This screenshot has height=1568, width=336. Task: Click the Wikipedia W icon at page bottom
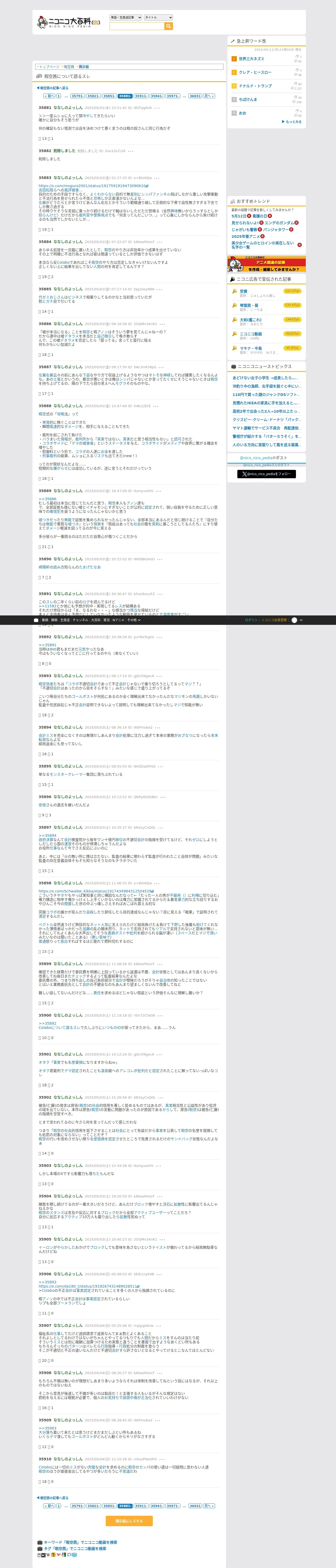[x=48, y=1555]
